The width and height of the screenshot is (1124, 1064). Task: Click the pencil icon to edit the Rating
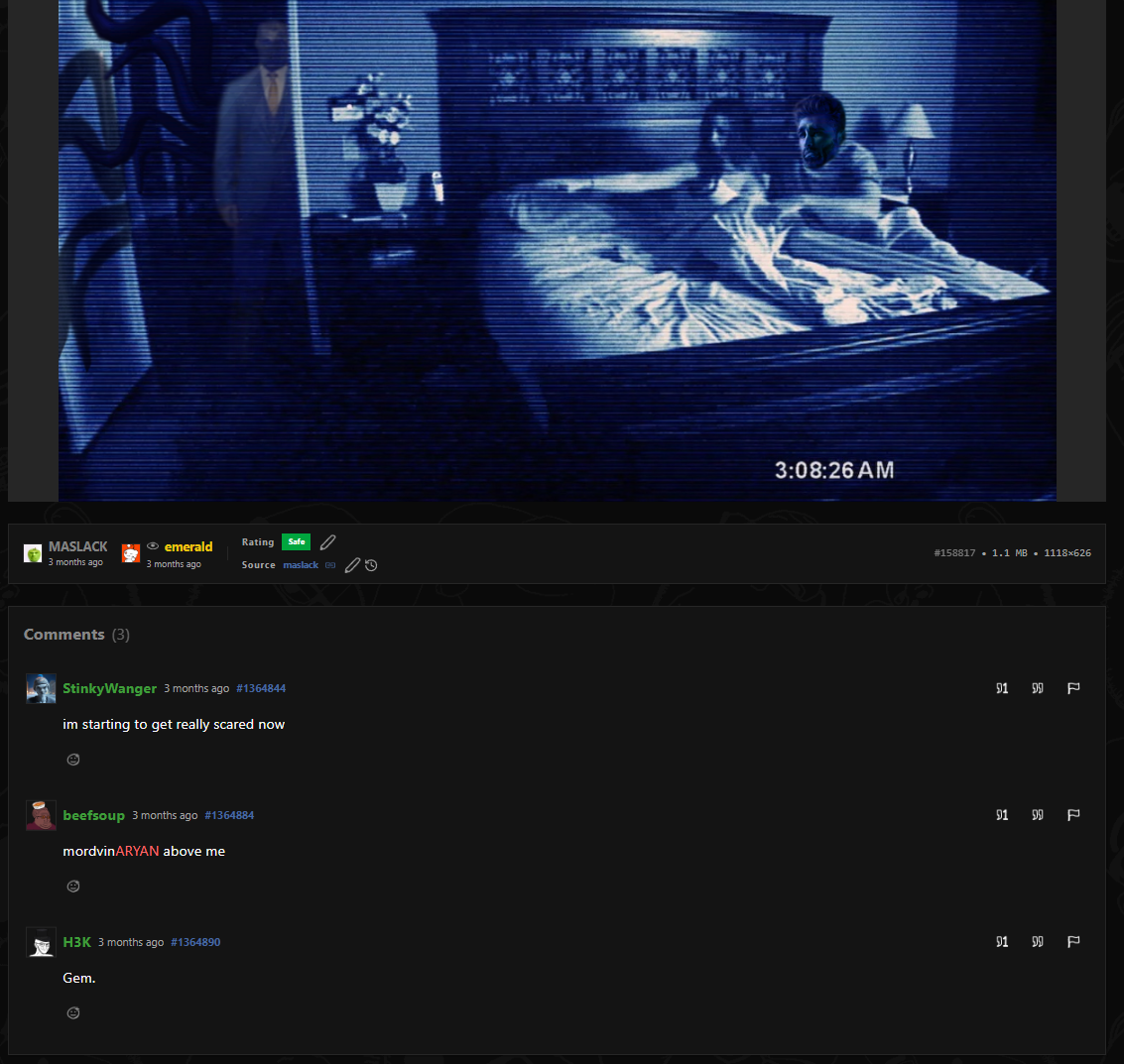(327, 542)
